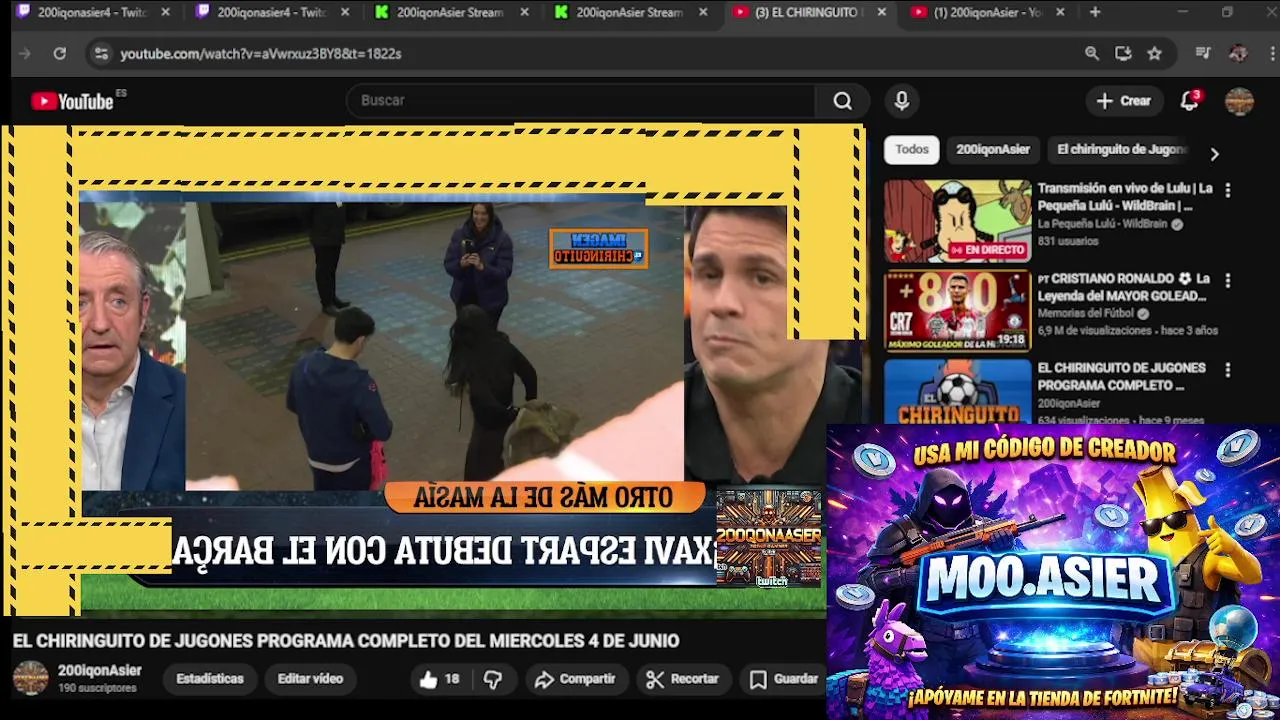Open 200iqonAsier channel name below video
The height and width of the screenshot is (720, 1280).
coord(99,671)
